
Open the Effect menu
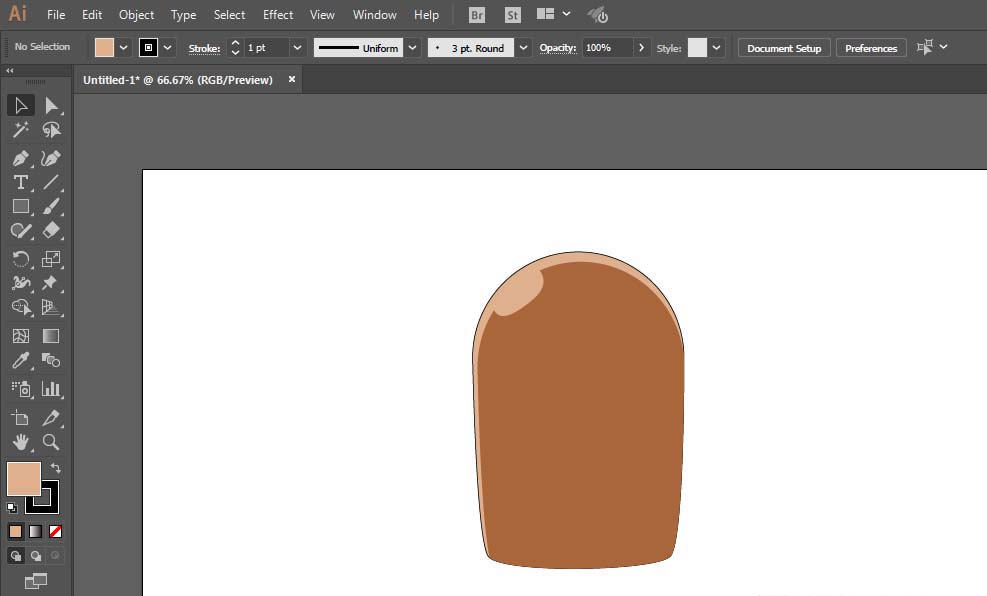(278, 15)
